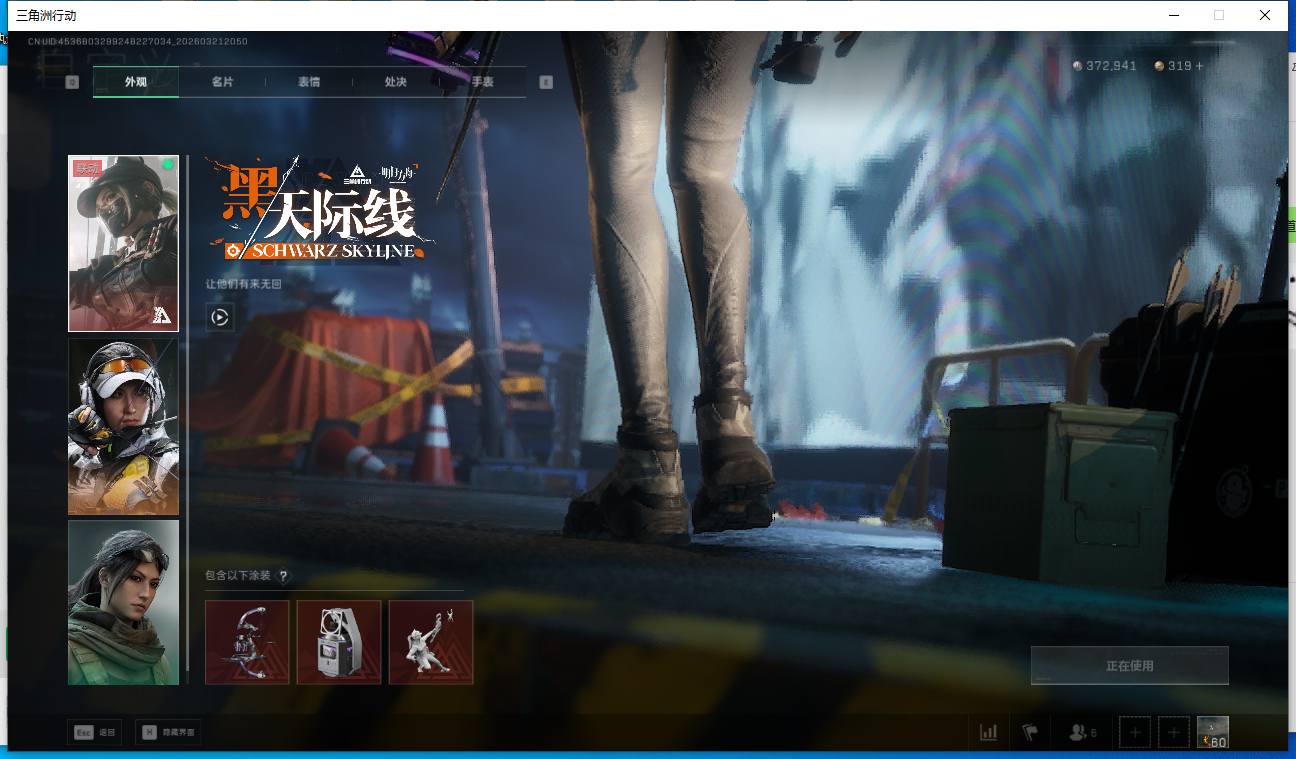
Task: Go to the 处决 tab
Action: pos(396,82)
